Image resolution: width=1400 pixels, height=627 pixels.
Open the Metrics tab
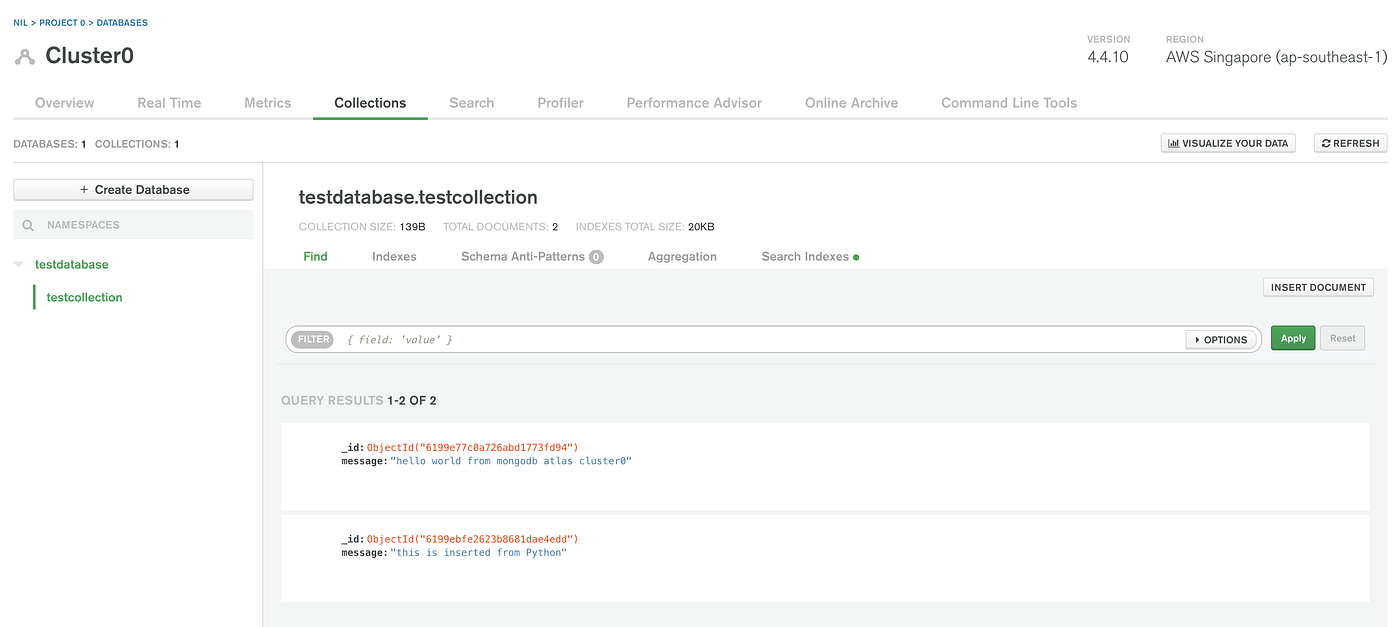[267, 103]
